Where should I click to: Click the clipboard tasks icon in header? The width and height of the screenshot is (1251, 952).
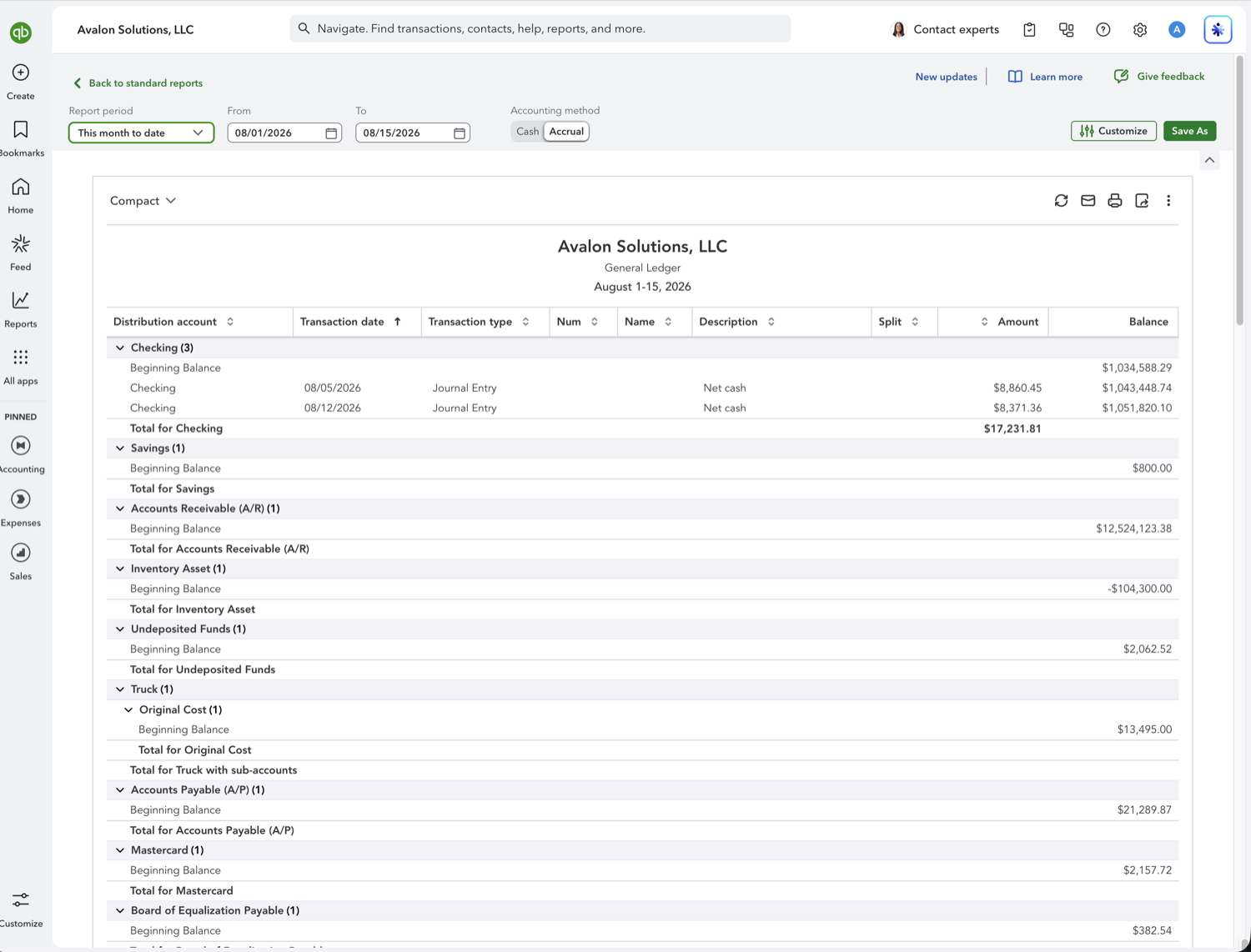1029,29
